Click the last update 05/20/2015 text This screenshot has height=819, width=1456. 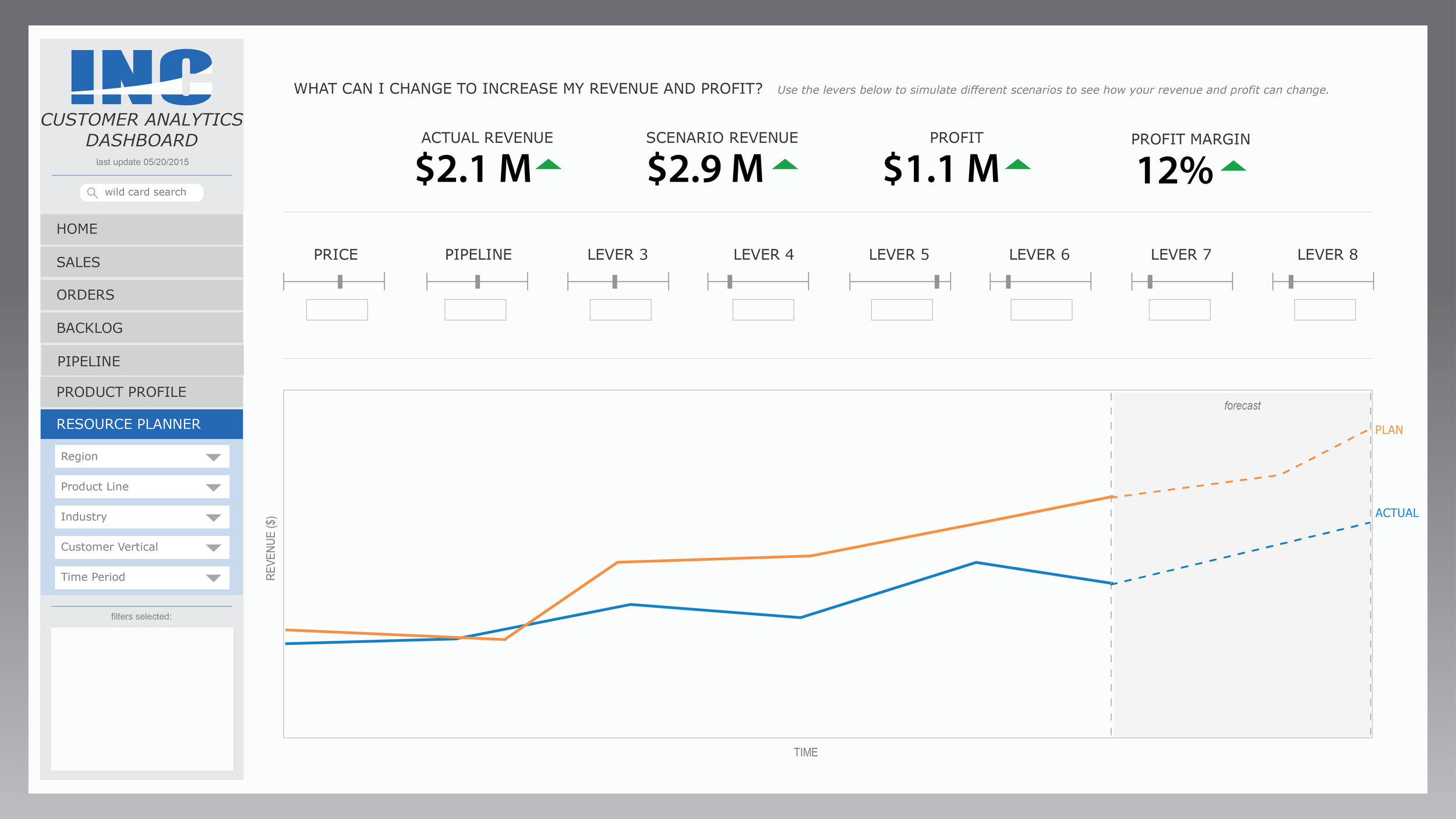tap(143, 163)
